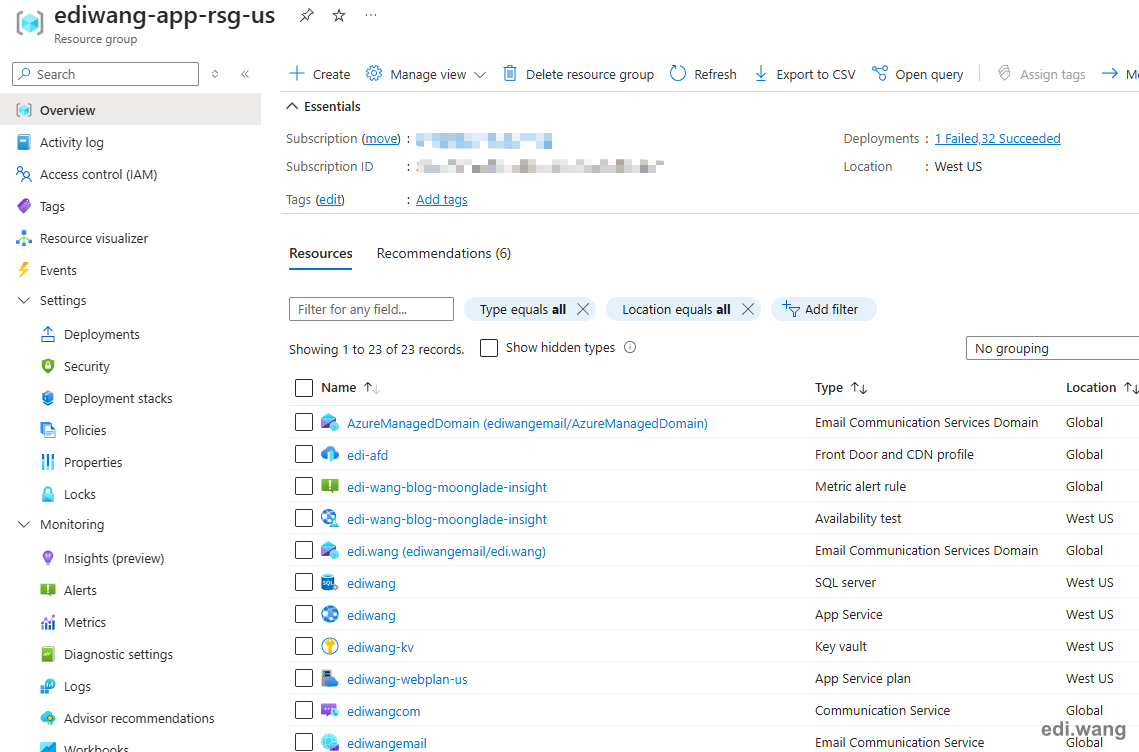Screen dimensions: 1139x752
Task: Collapse the sidebar menu with double chevron
Action: click(245, 74)
